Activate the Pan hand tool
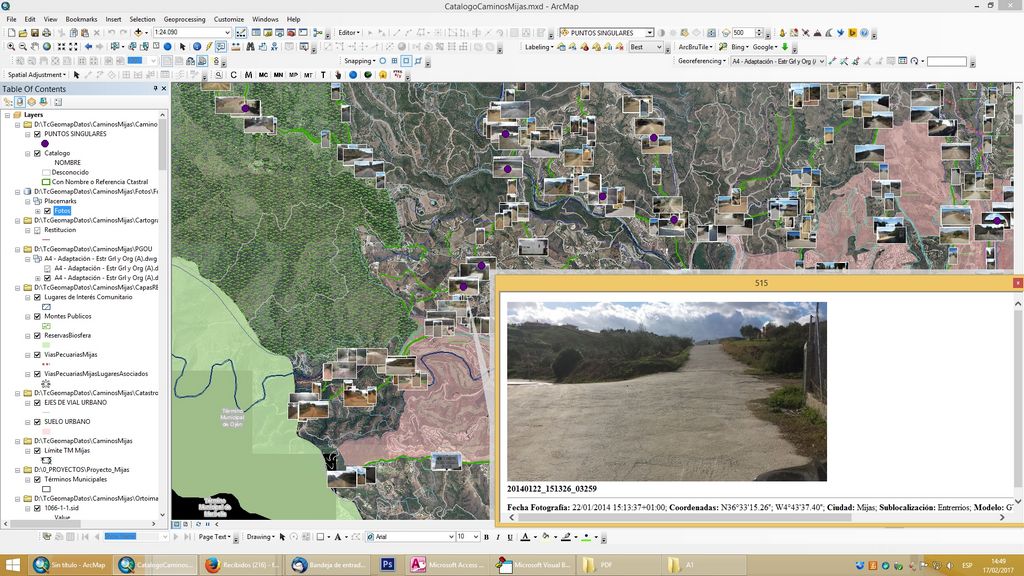 (35, 46)
